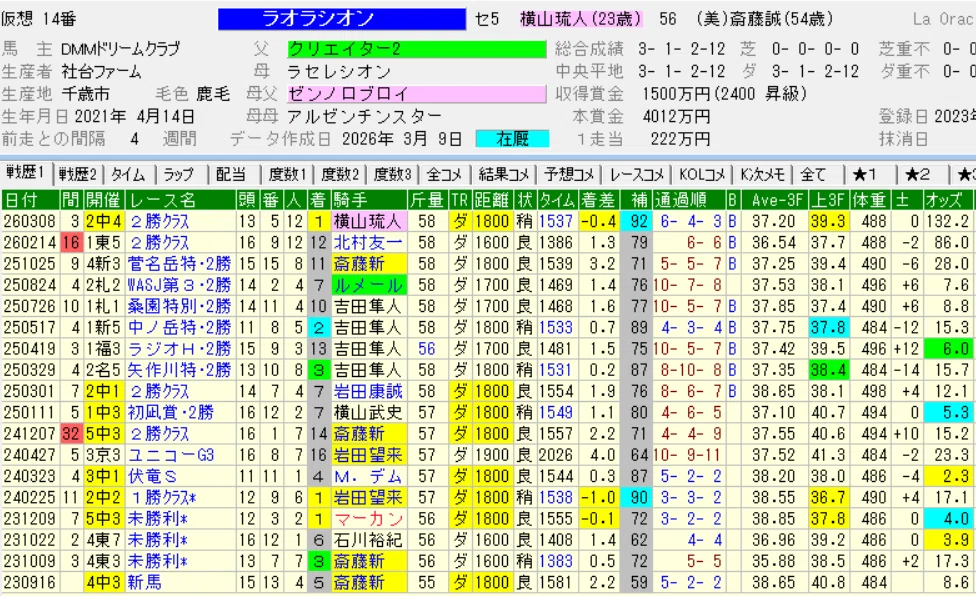The width and height of the screenshot is (976, 596).
Task: Click odds value 132.2
Action: click(x=947, y=221)
